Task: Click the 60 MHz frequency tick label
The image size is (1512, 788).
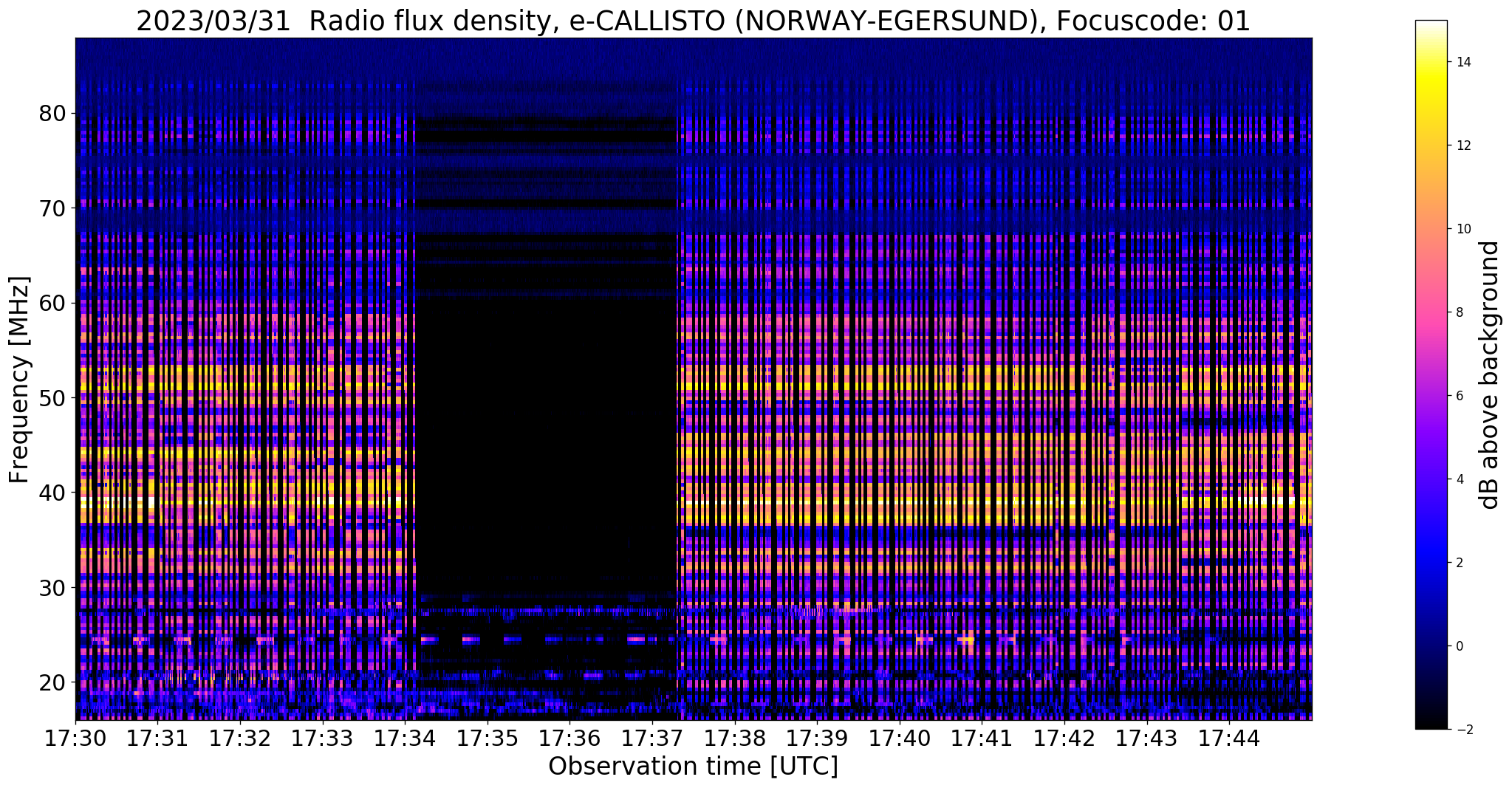Action: point(52,303)
